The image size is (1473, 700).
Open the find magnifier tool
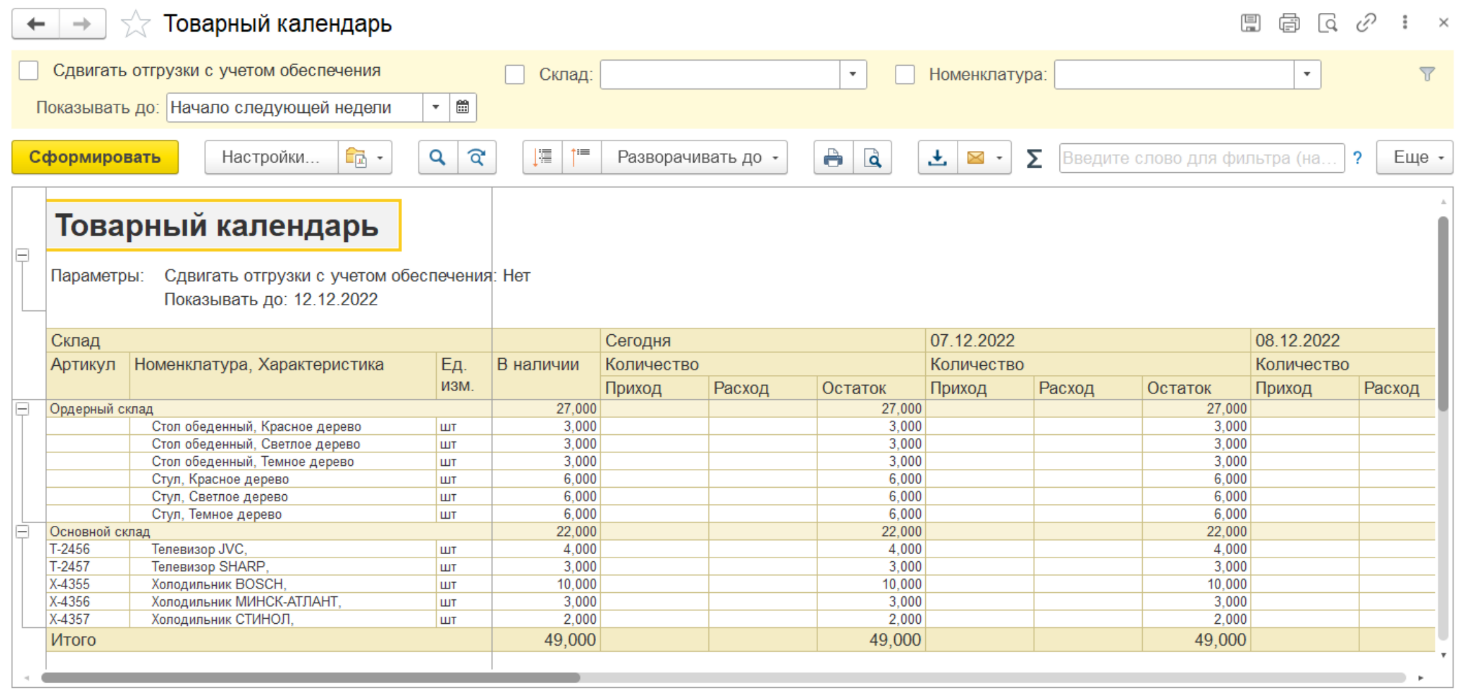click(437, 158)
